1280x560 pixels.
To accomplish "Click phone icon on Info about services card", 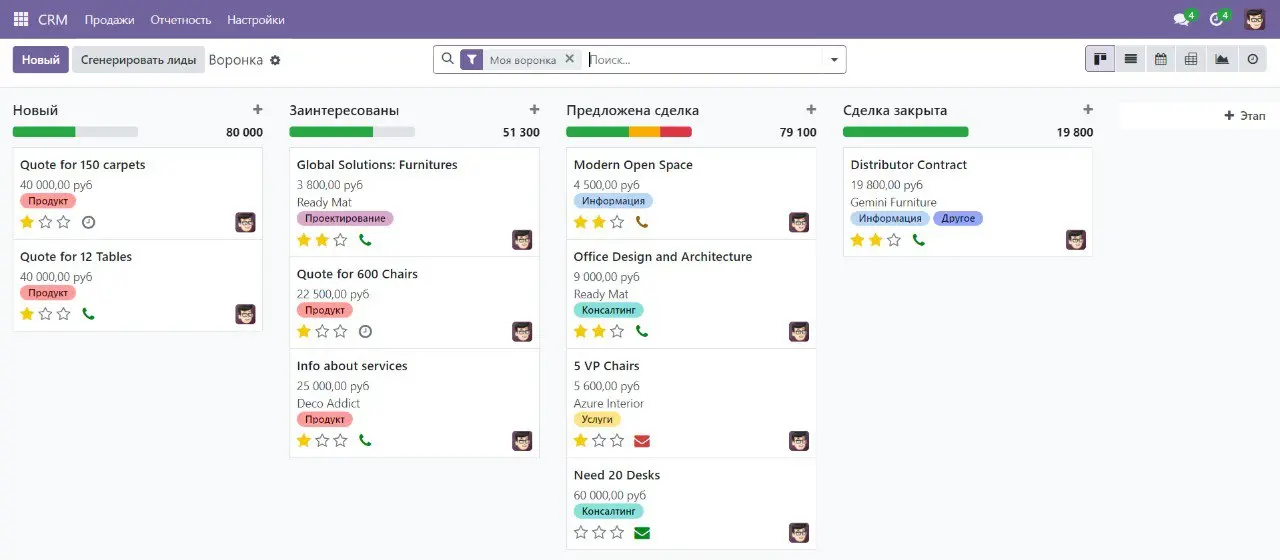I will point(365,440).
